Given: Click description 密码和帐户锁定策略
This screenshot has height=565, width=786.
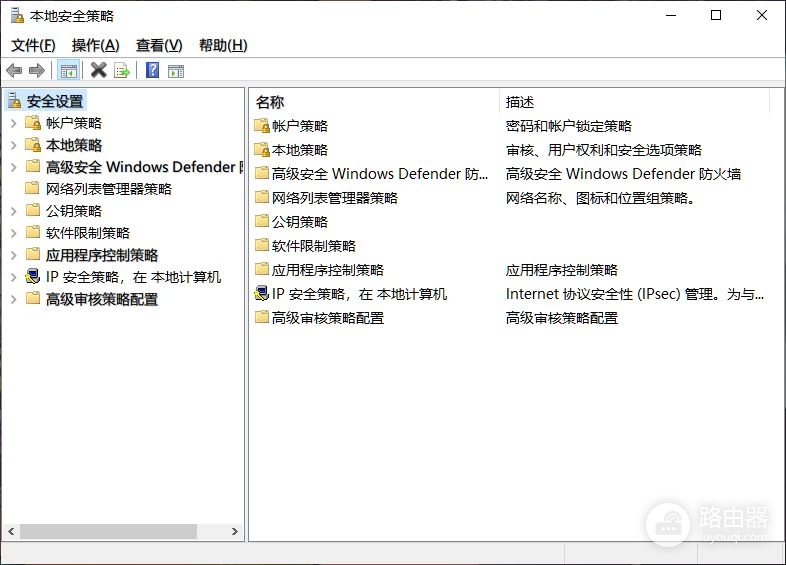Looking at the screenshot, I should (568, 126).
